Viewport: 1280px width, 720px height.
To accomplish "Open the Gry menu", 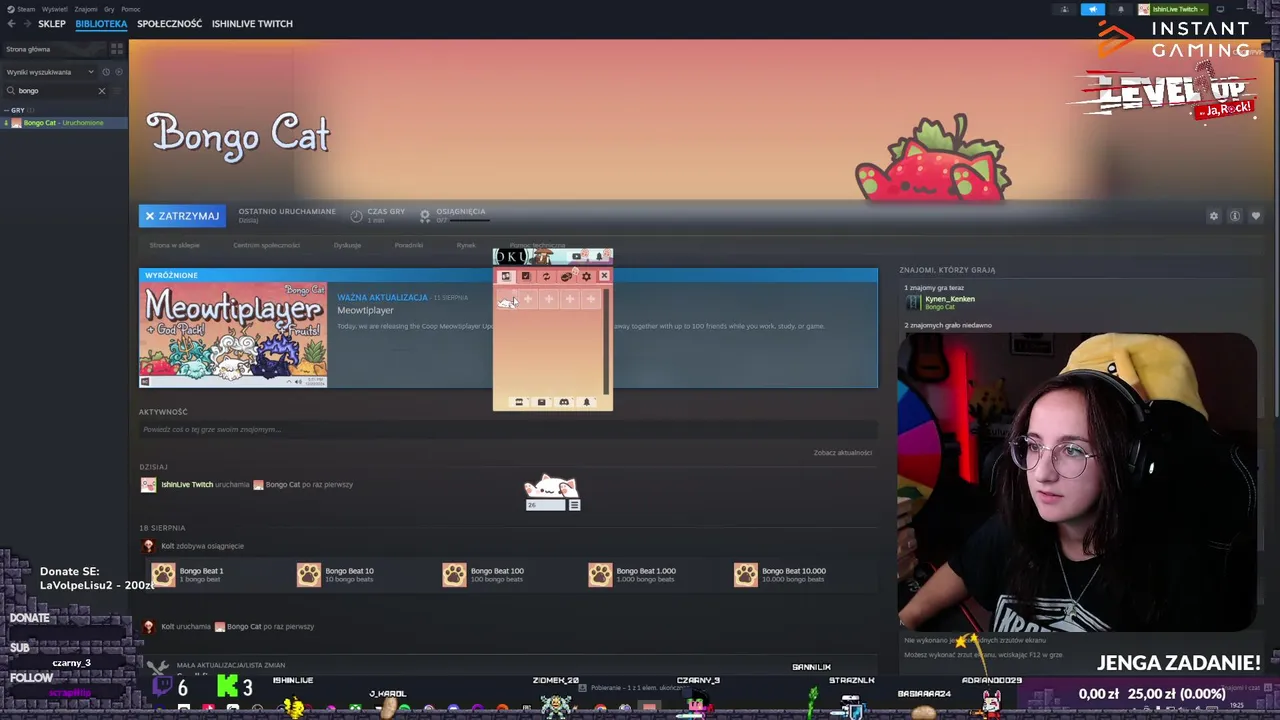I will 109,9.
